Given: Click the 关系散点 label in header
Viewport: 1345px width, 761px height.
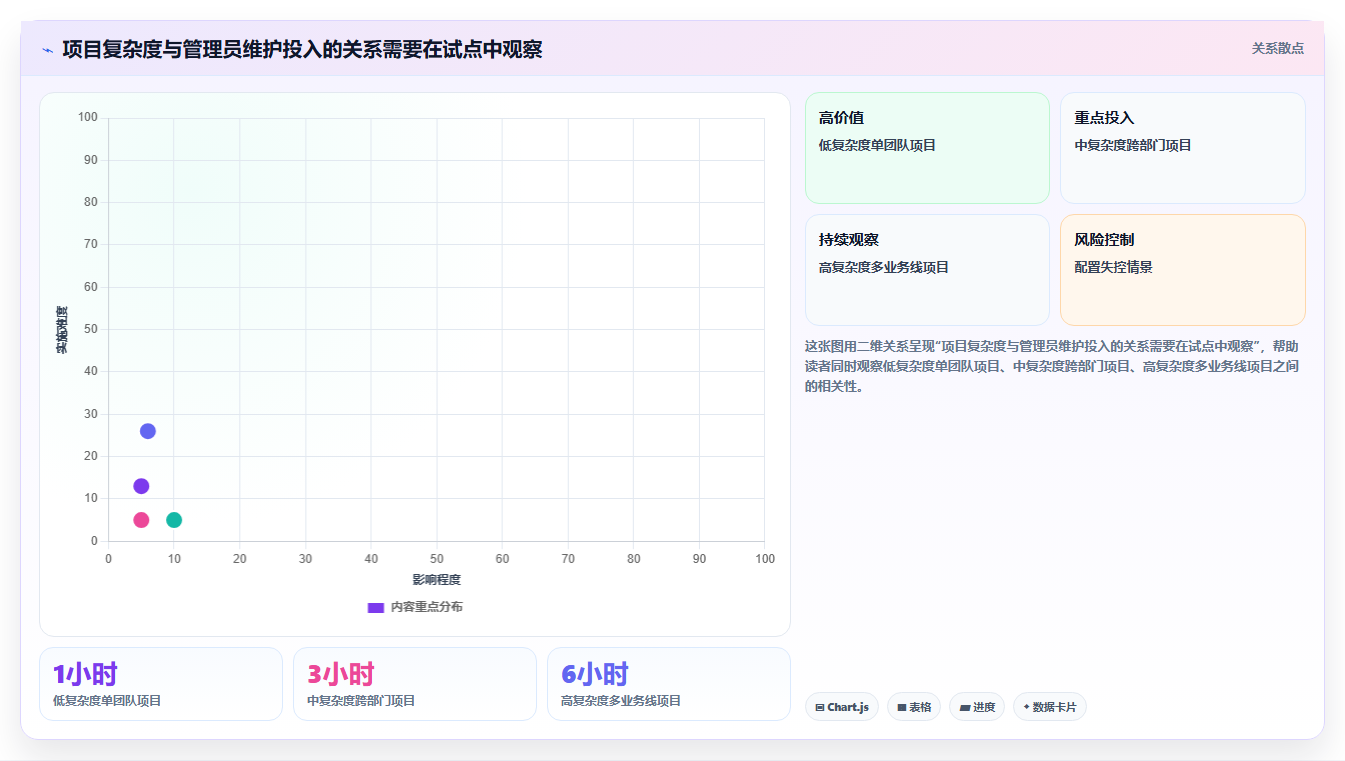Looking at the screenshot, I should [x=1277, y=48].
